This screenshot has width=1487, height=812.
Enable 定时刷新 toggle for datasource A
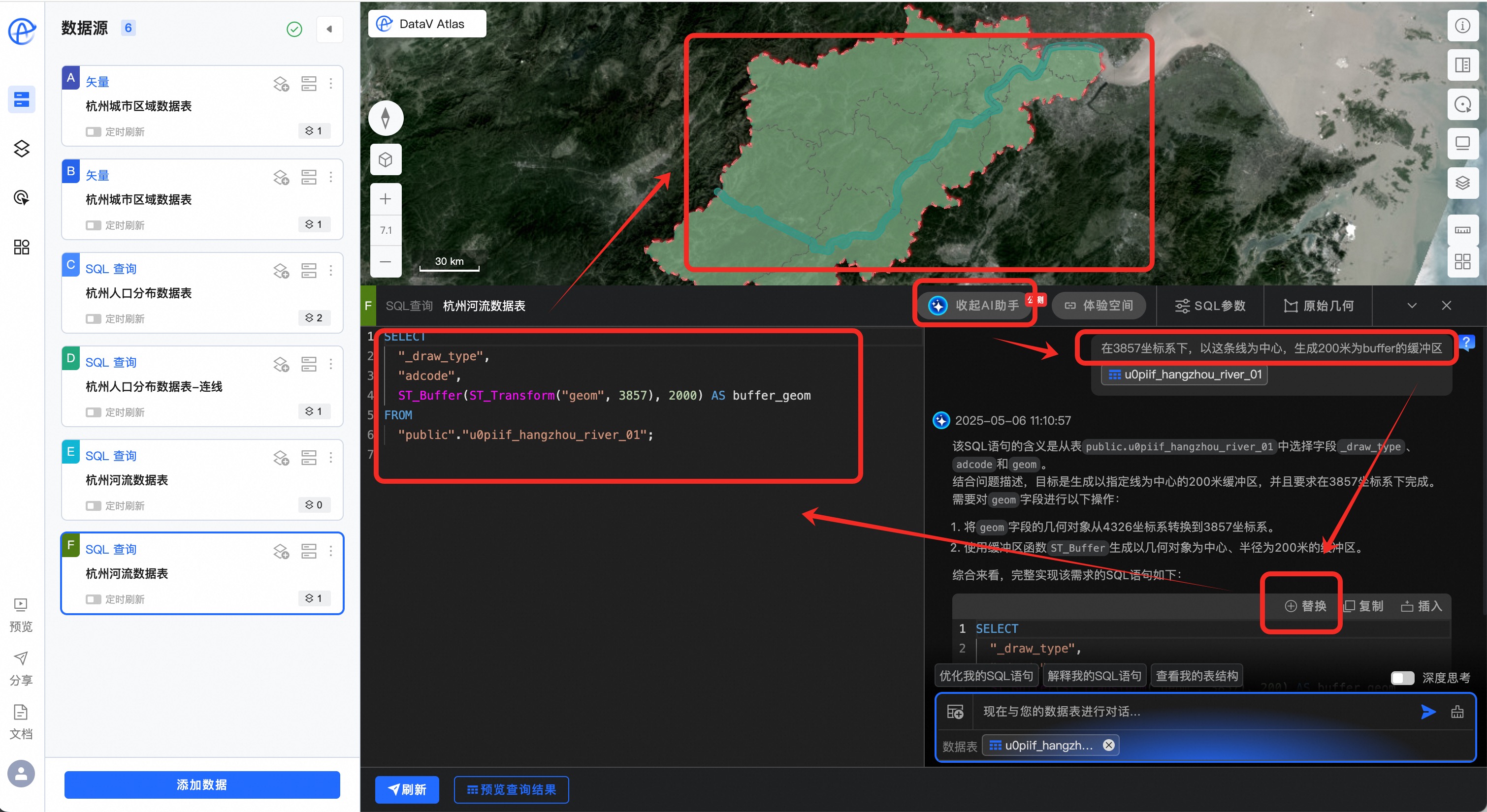point(93,132)
